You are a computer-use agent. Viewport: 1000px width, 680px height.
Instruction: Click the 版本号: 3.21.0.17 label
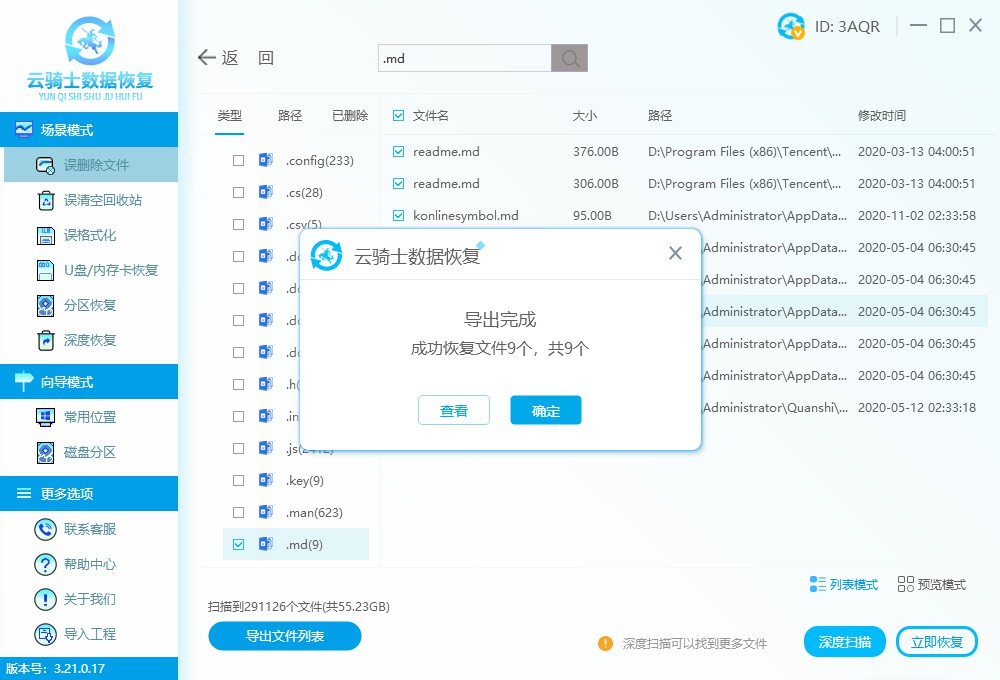[55, 669]
